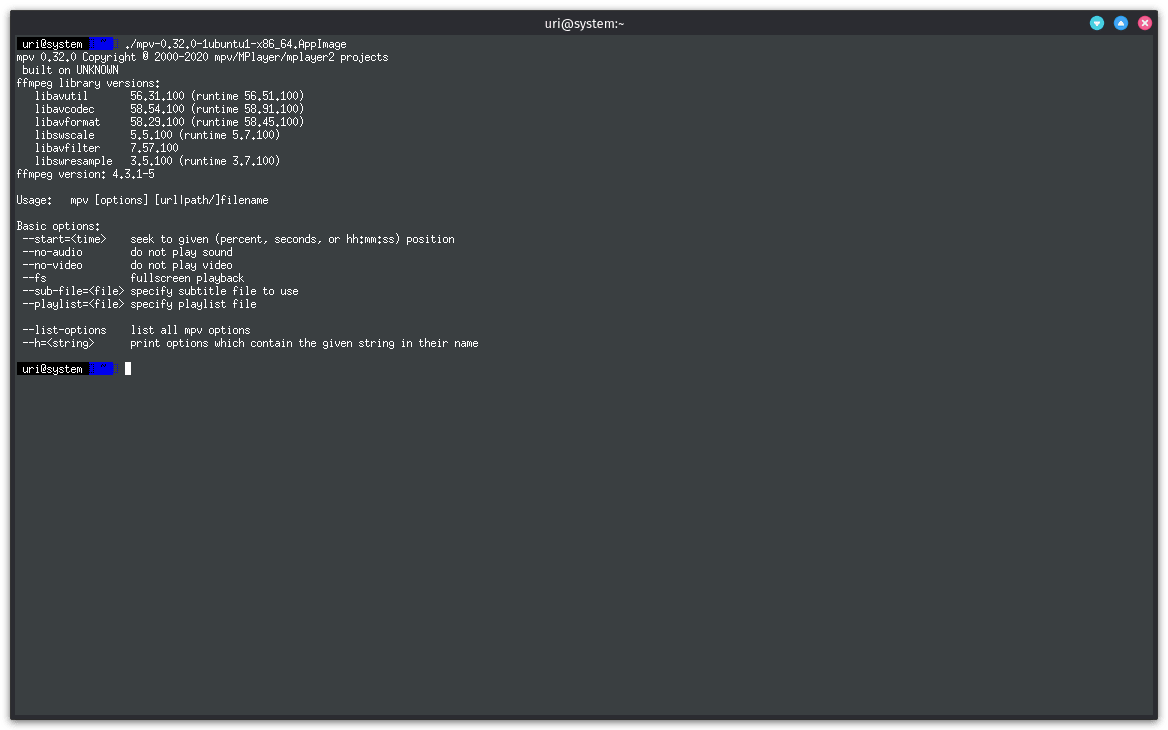Image resolution: width=1168 pixels, height=730 pixels.
Task: Click the "--list-options" option
Action: tap(64, 331)
